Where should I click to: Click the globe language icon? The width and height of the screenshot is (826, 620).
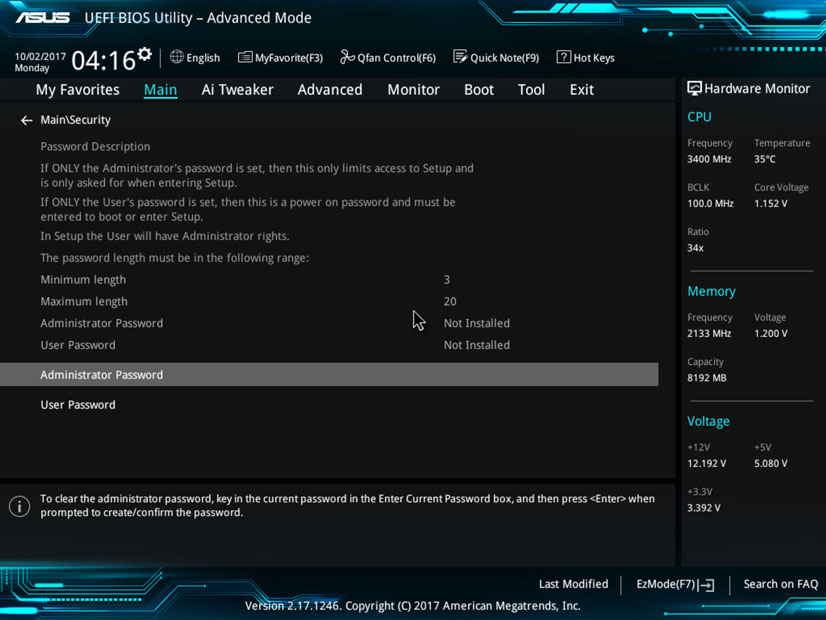177,57
